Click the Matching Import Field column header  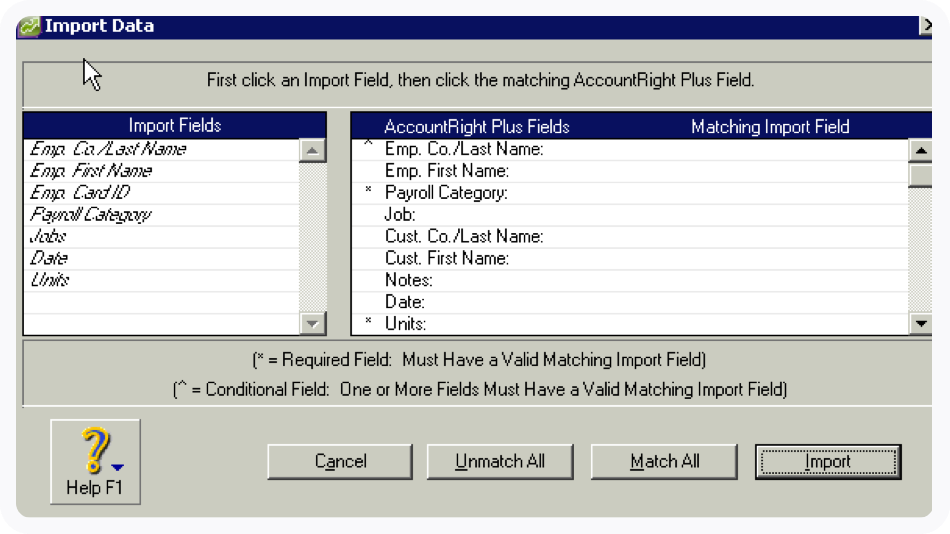(x=770, y=127)
